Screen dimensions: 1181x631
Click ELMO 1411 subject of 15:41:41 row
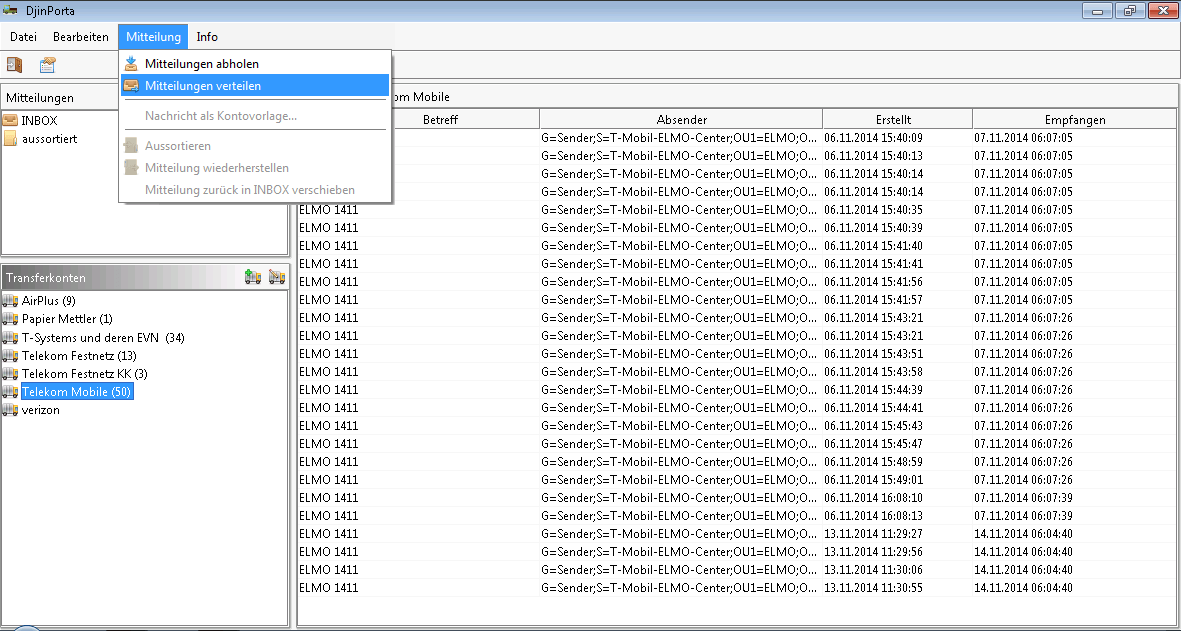click(x=328, y=264)
